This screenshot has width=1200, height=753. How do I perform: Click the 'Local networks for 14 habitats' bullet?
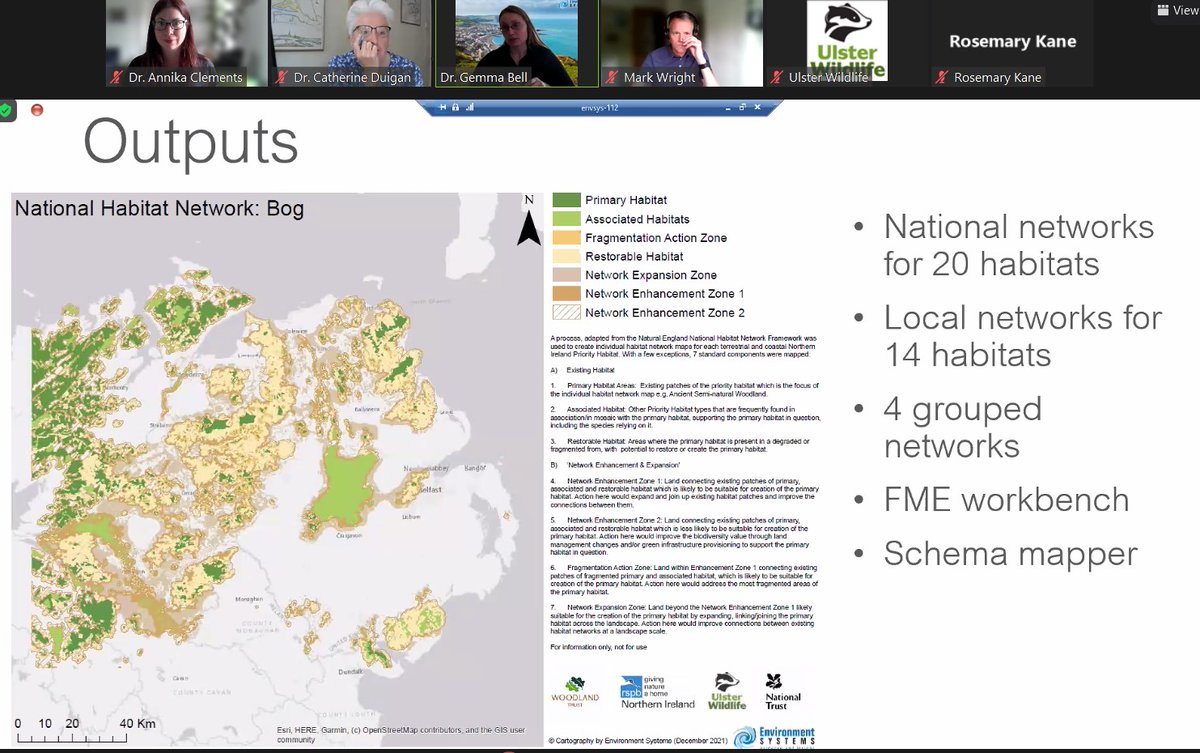point(1023,336)
